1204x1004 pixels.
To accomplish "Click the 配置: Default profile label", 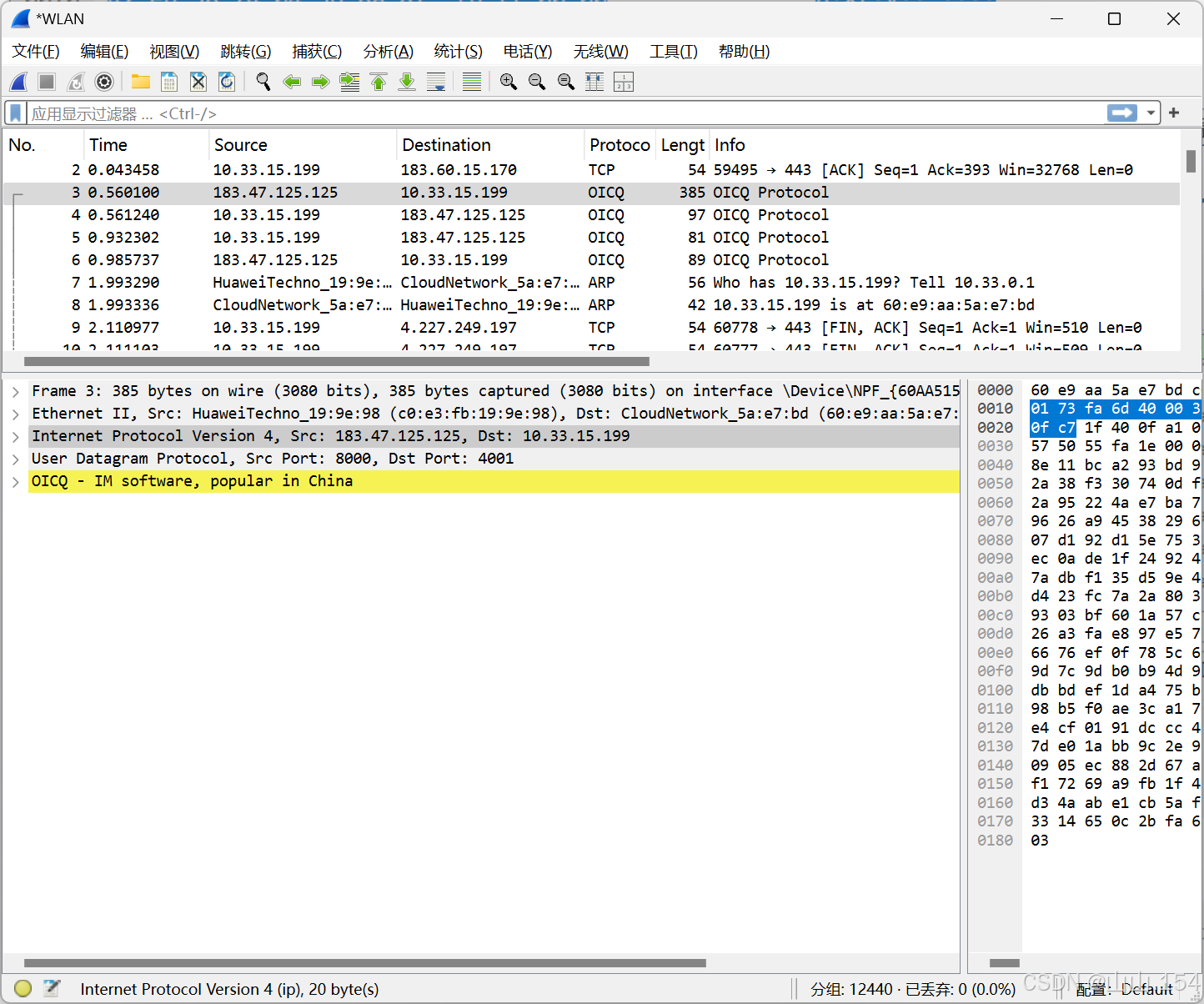I will pos(1125,989).
